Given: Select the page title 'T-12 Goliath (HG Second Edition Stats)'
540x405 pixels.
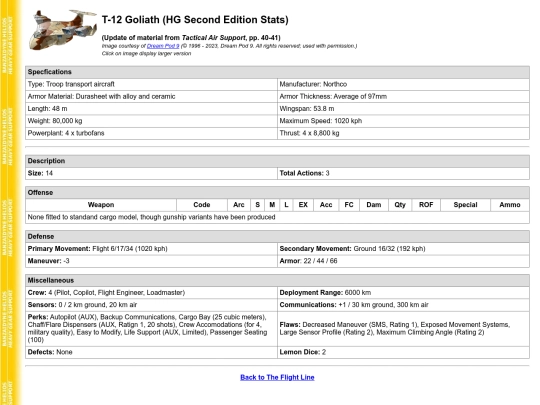Looking at the screenshot, I should [x=195, y=20].
